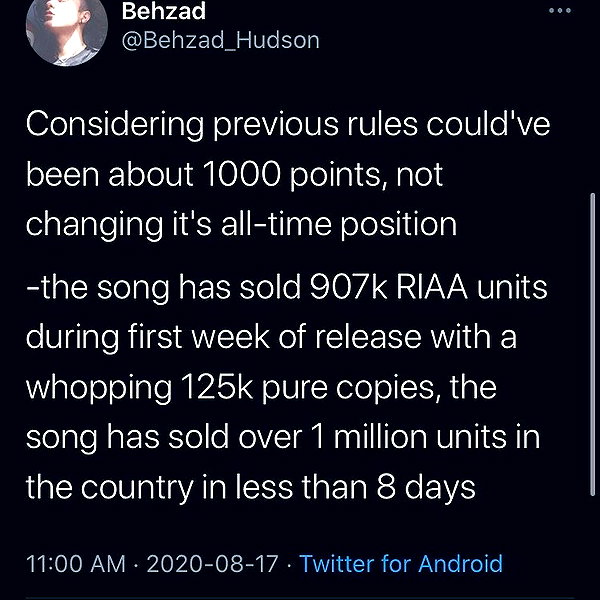Click the display name Behzad
Viewport: 600px width, 600px height.
tap(164, 11)
